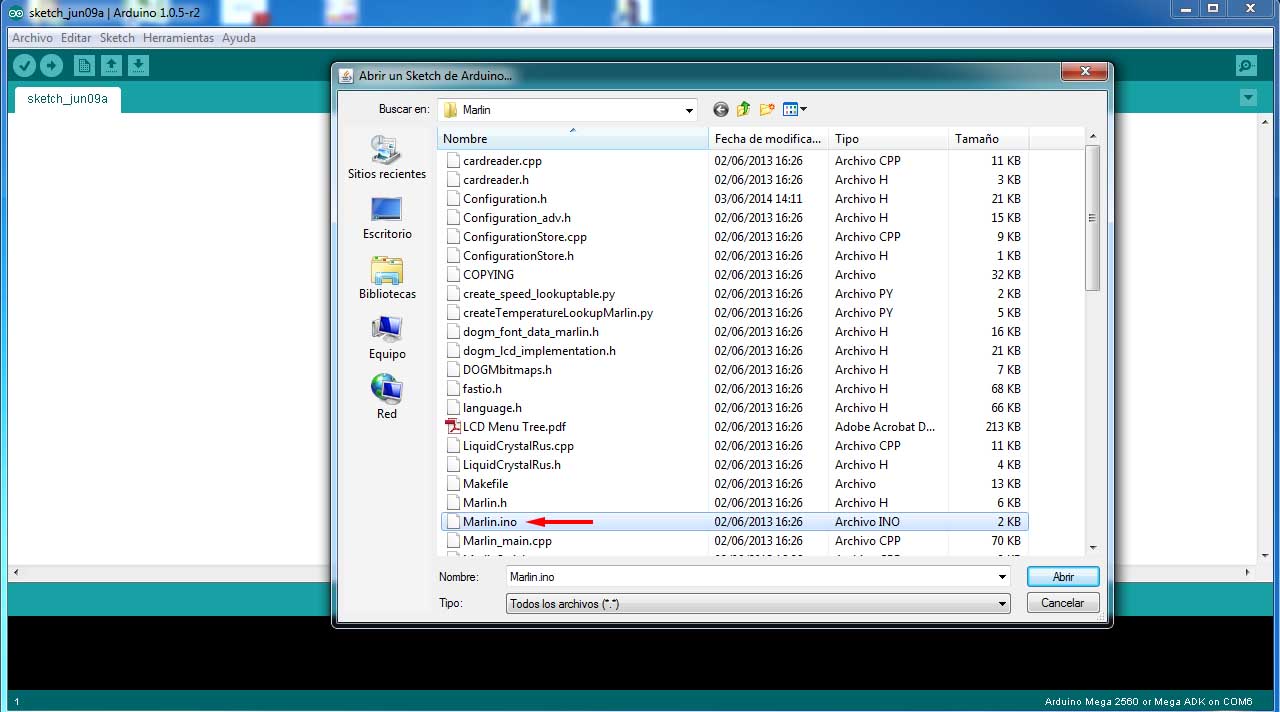1280x712 pixels.
Task: Select the file ConfigurationStore.cpp
Action: [524, 237]
